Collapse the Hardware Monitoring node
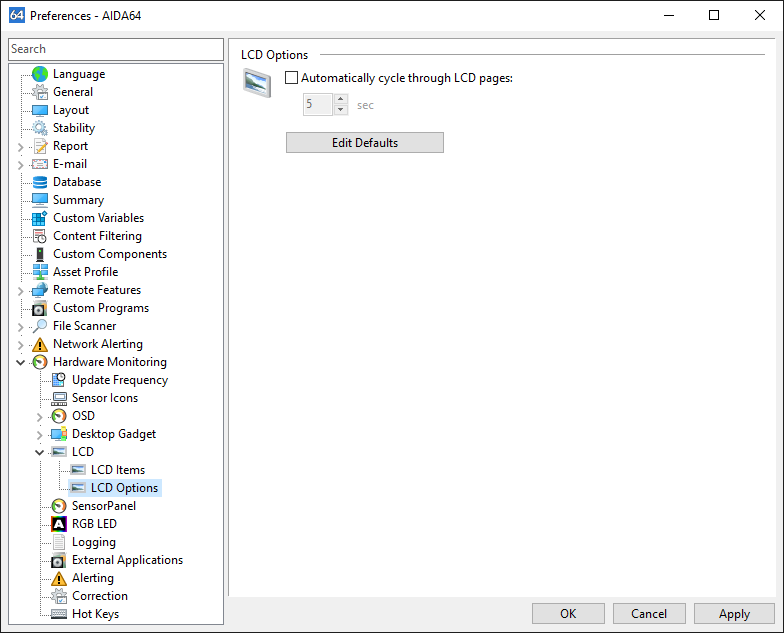The image size is (784, 633). click(20, 362)
